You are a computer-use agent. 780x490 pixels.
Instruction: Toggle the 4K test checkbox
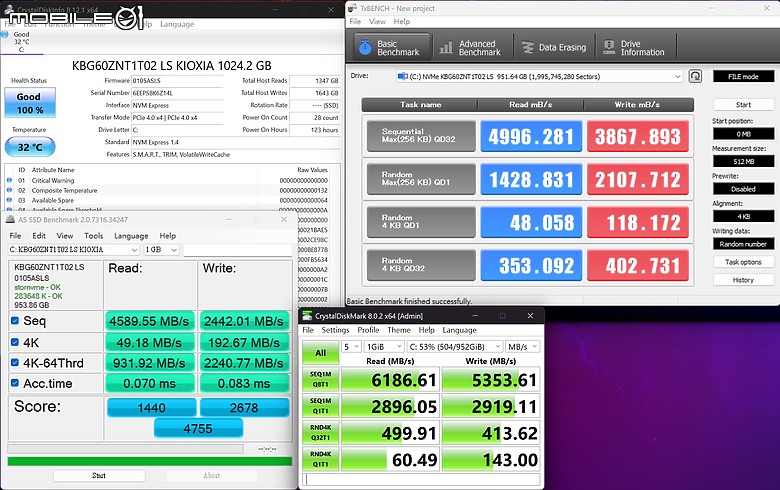(15, 342)
